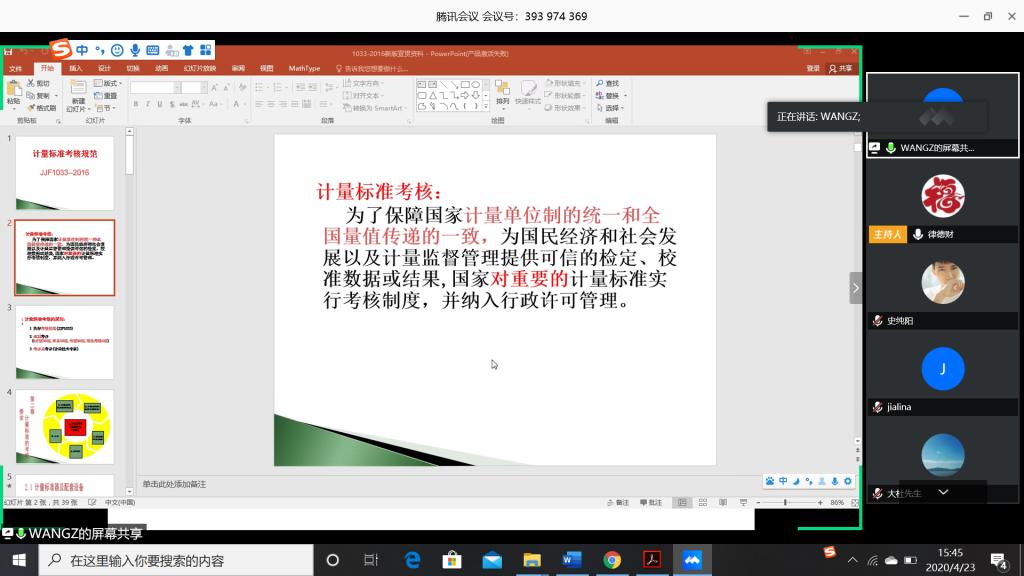
Task: Click 登录 sign-in link
Action: 813,69
